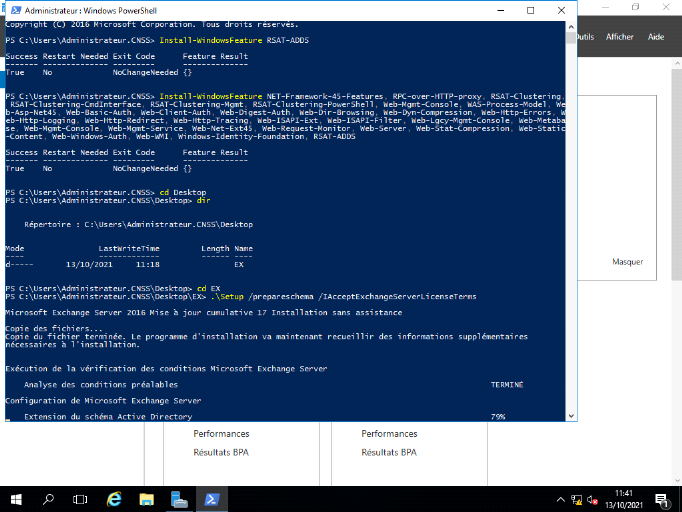682x512 pixels.
Task: Select the PowerShell taskbar icon
Action: [212, 499]
